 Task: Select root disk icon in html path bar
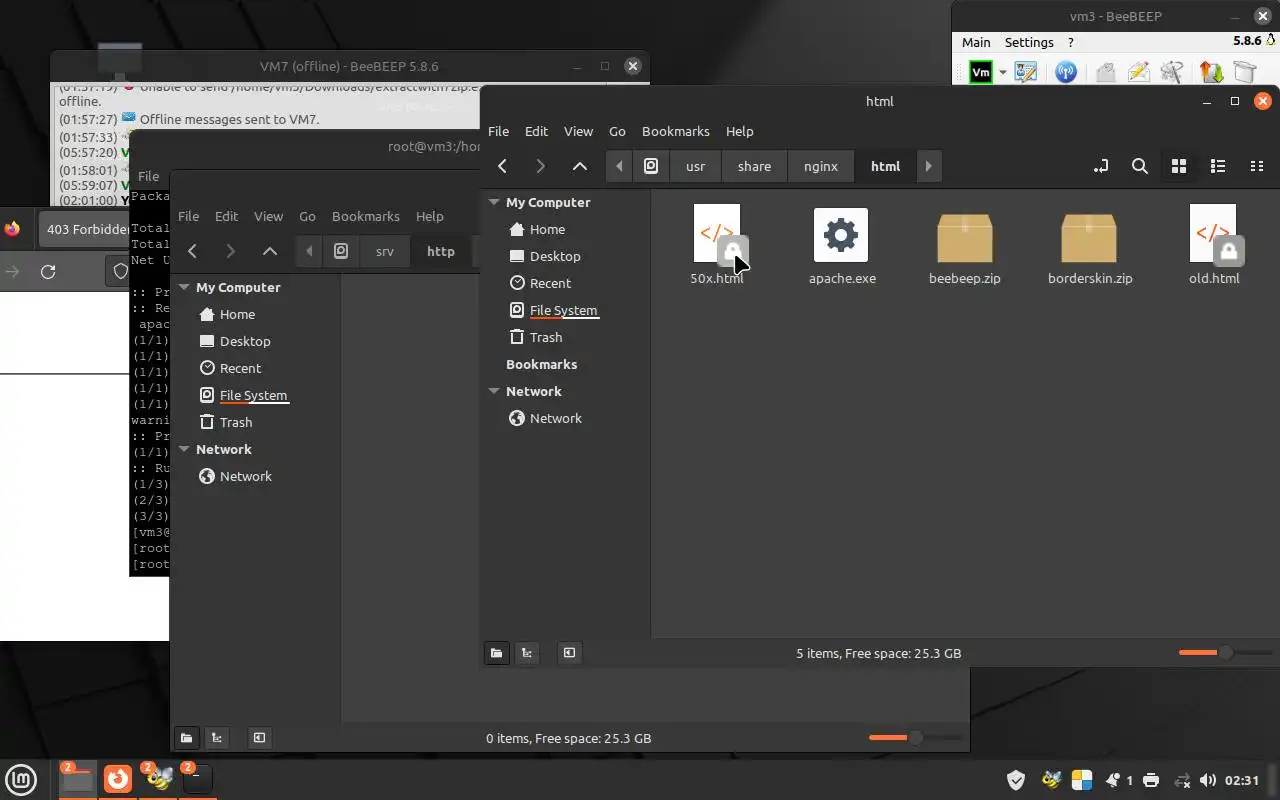[x=651, y=166]
